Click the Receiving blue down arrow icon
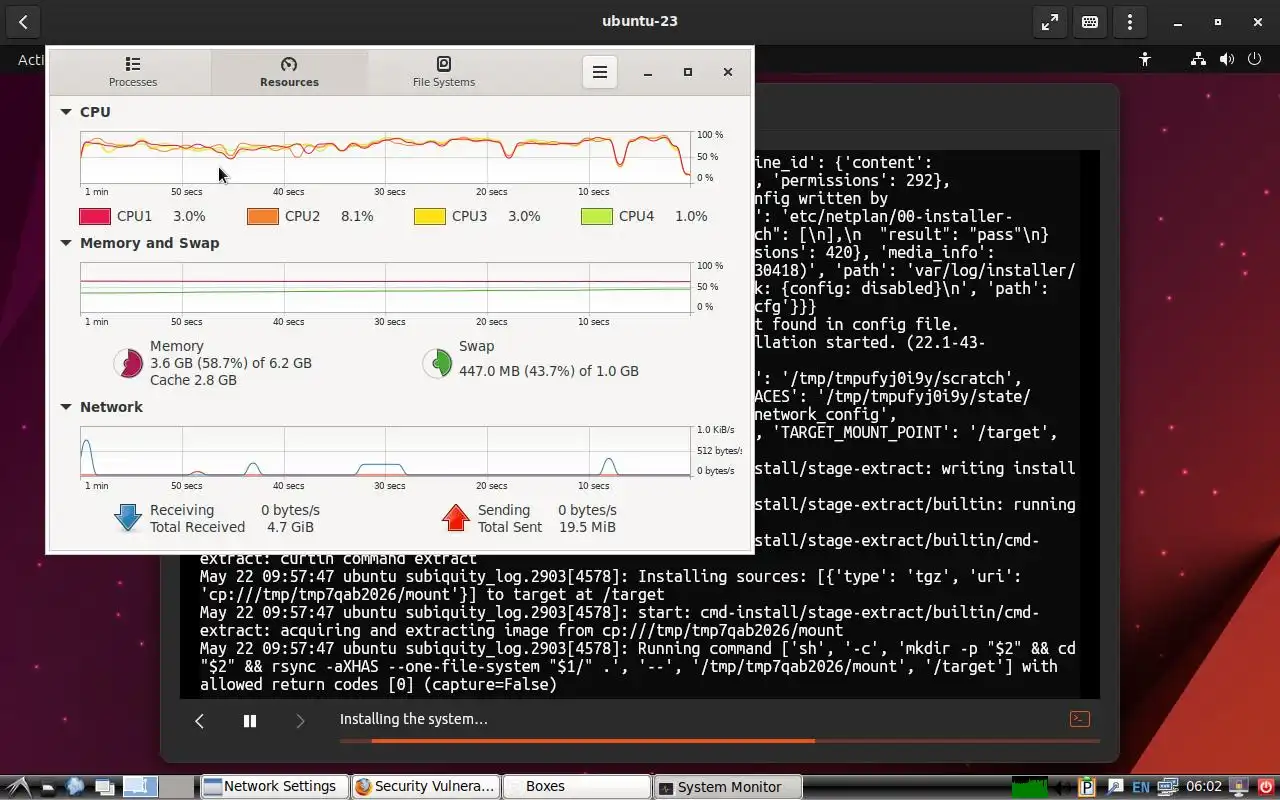Screen dimensions: 1280x800 (128, 517)
